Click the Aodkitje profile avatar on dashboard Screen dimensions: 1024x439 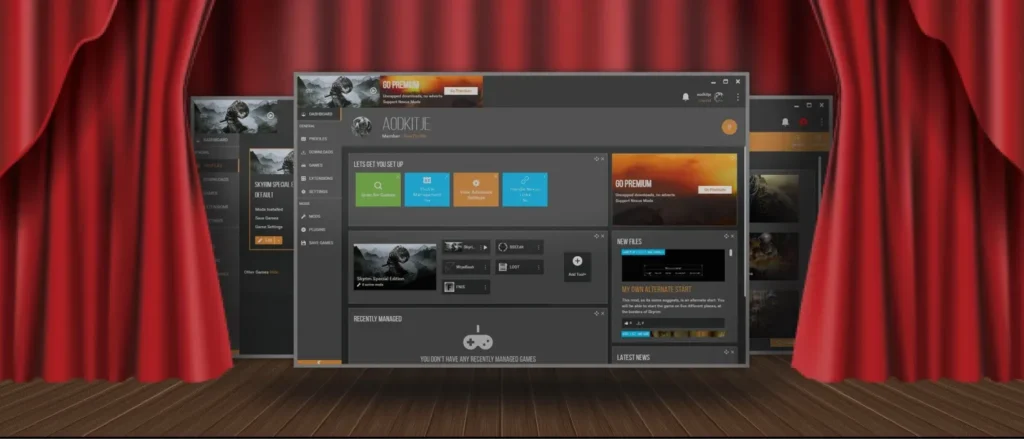[362, 127]
